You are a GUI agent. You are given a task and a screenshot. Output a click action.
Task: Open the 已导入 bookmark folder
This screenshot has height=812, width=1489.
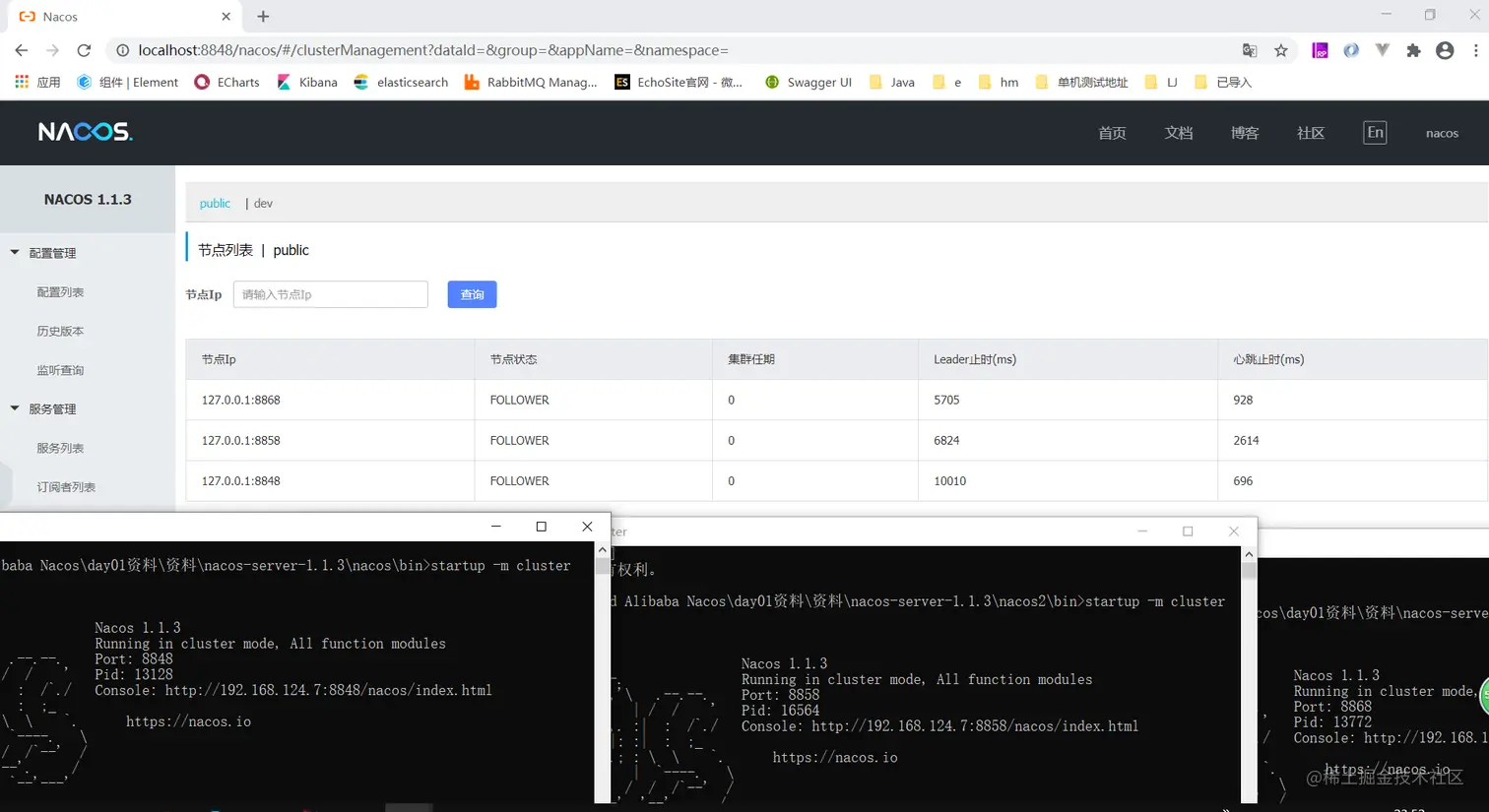click(1223, 83)
